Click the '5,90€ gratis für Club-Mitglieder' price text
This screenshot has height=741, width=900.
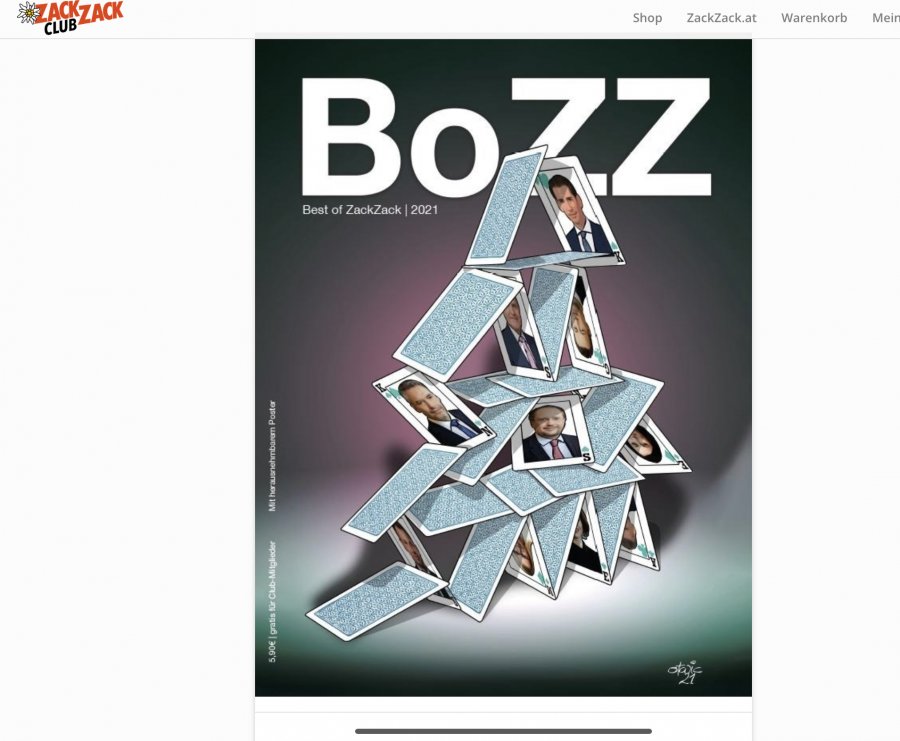click(x=273, y=602)
